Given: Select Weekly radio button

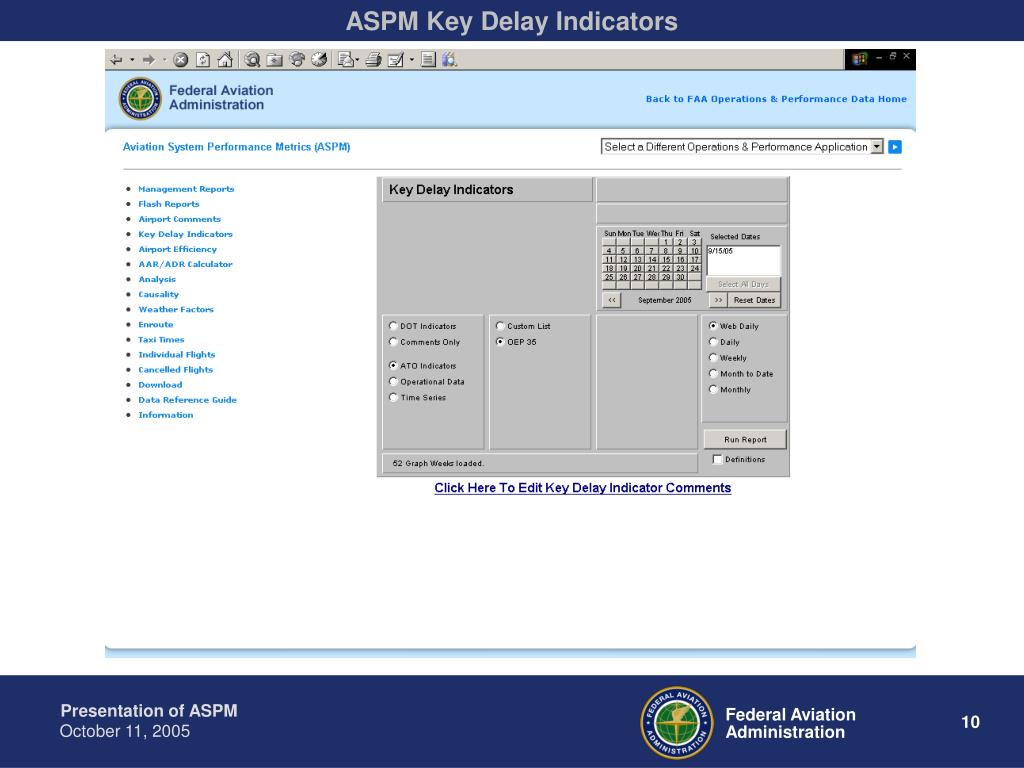Looking at the screenshot, I should tap(713, 357).
